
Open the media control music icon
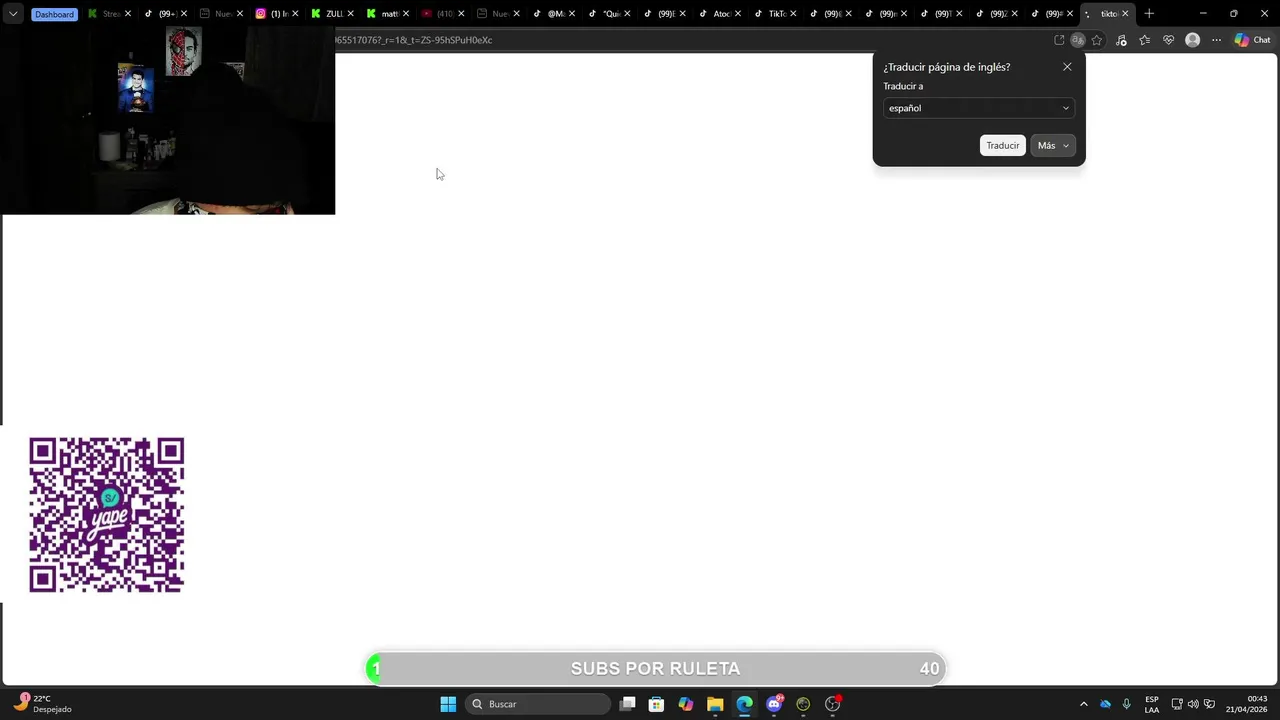point(1121,40)
